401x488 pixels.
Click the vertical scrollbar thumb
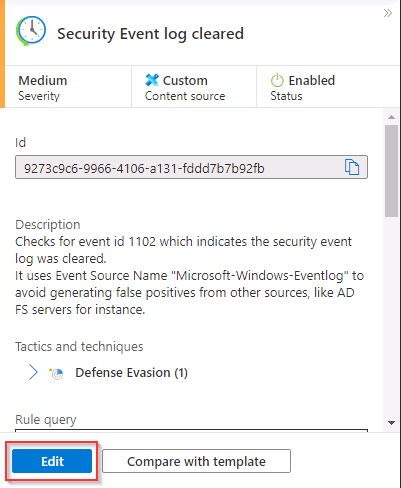[x=391, y=171]
